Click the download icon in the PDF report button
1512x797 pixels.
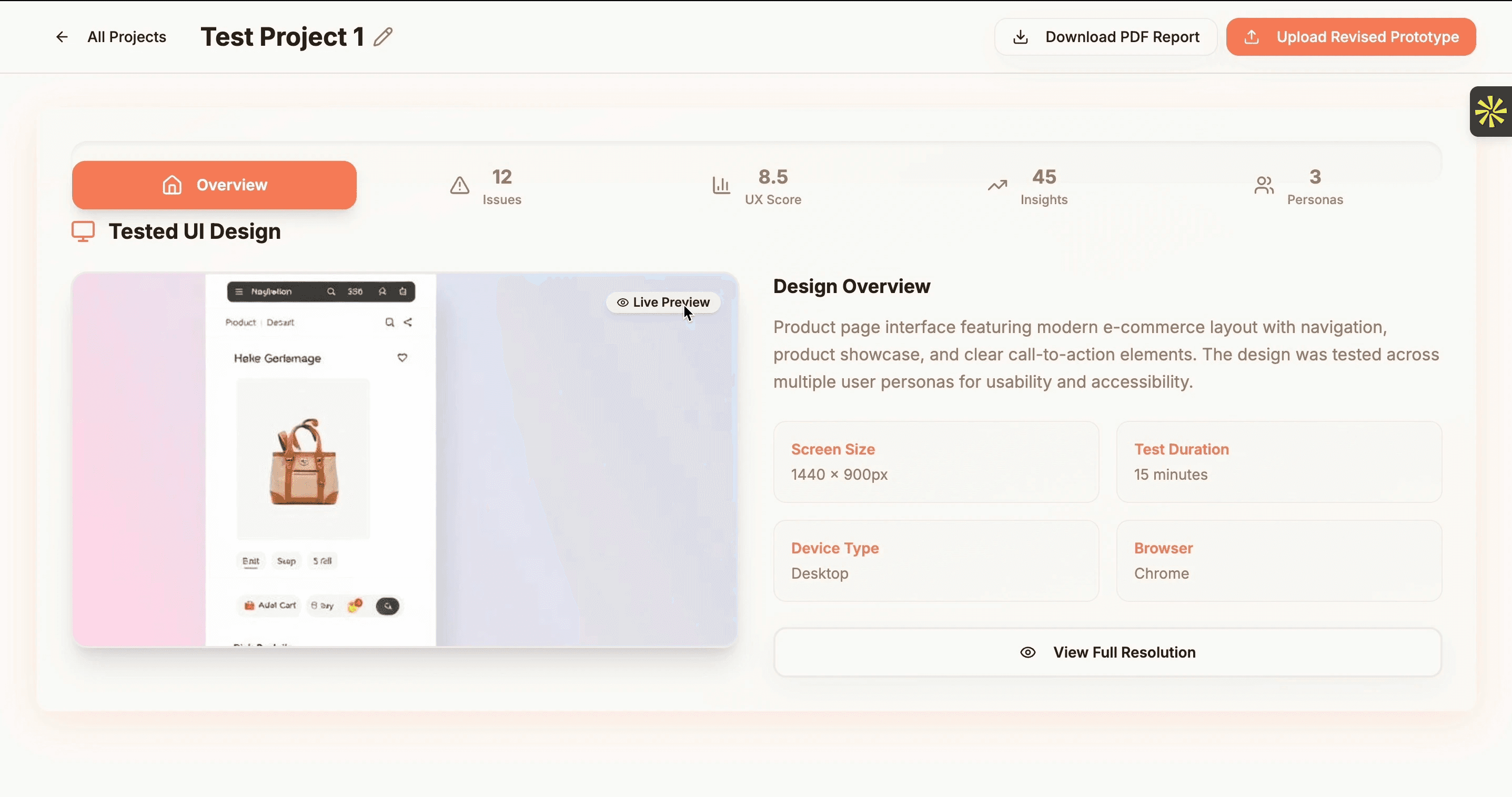point(1021,37)
